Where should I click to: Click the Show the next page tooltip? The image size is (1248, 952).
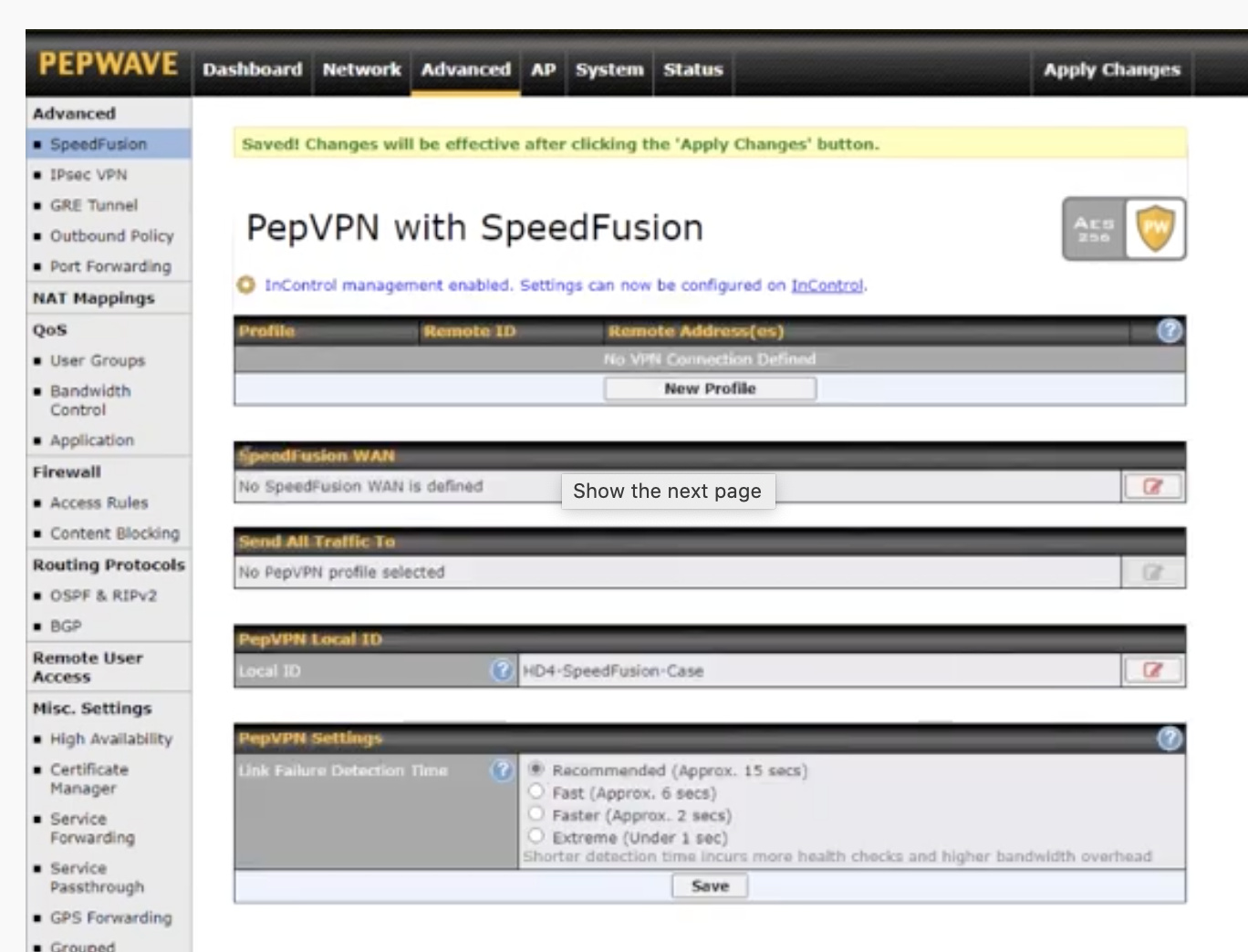(668, 491)
